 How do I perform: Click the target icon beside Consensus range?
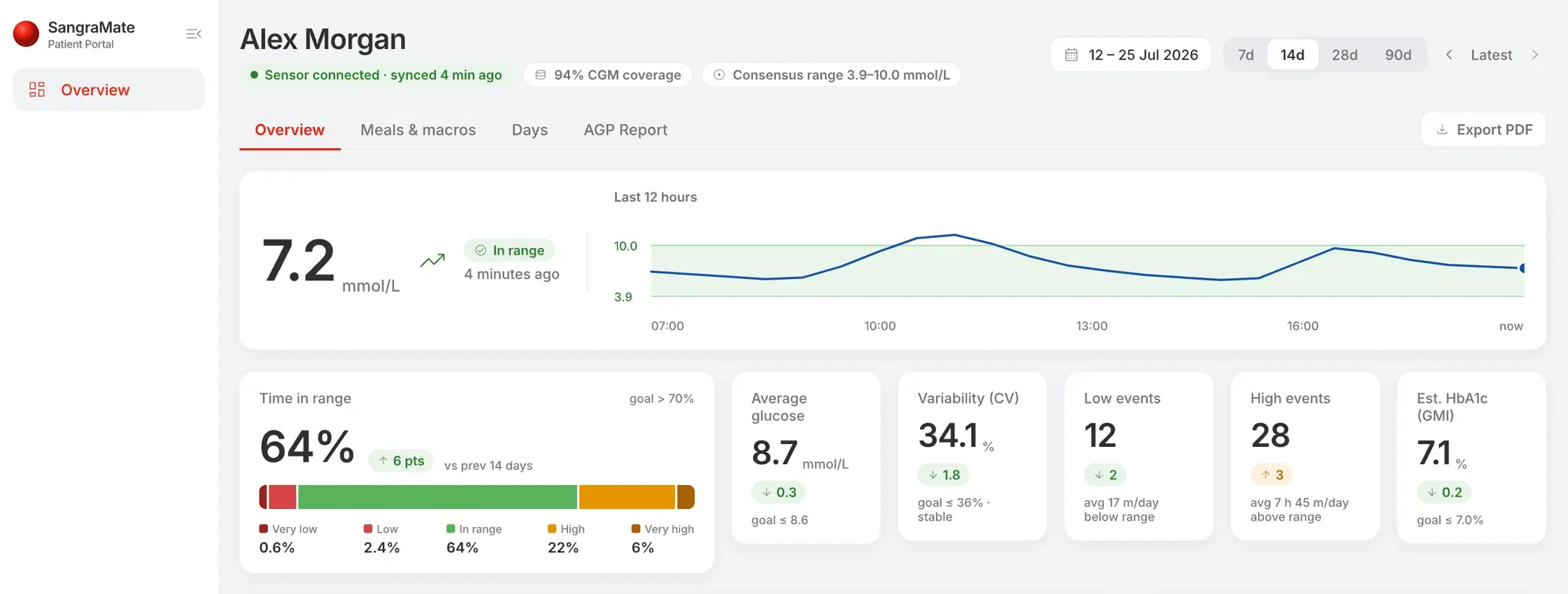pyautogui.click(x=719, y=75)
